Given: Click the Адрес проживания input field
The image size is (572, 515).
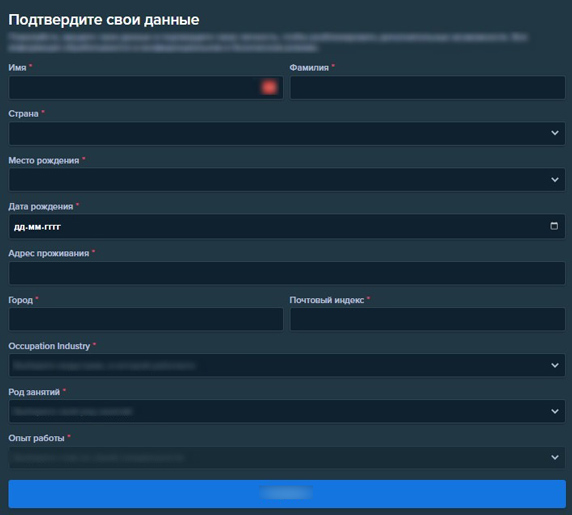Looking at the screenshot, I should pos(287,273).
